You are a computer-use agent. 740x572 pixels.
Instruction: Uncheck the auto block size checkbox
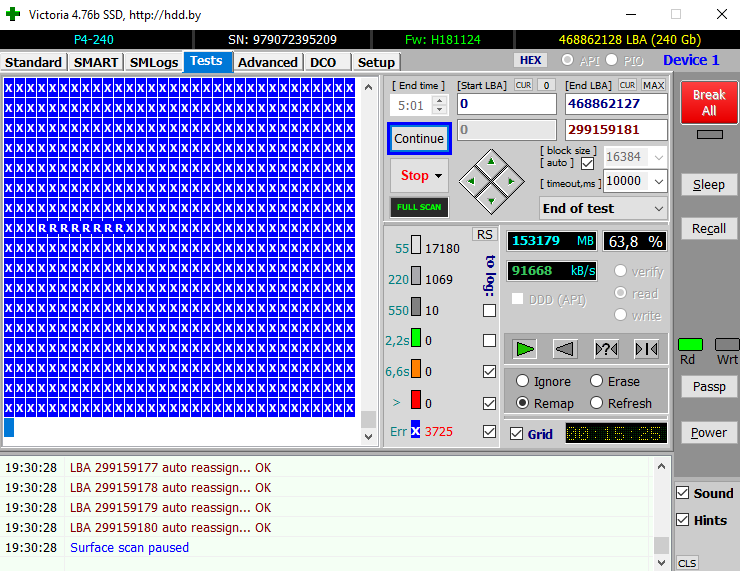click(588, 164)
